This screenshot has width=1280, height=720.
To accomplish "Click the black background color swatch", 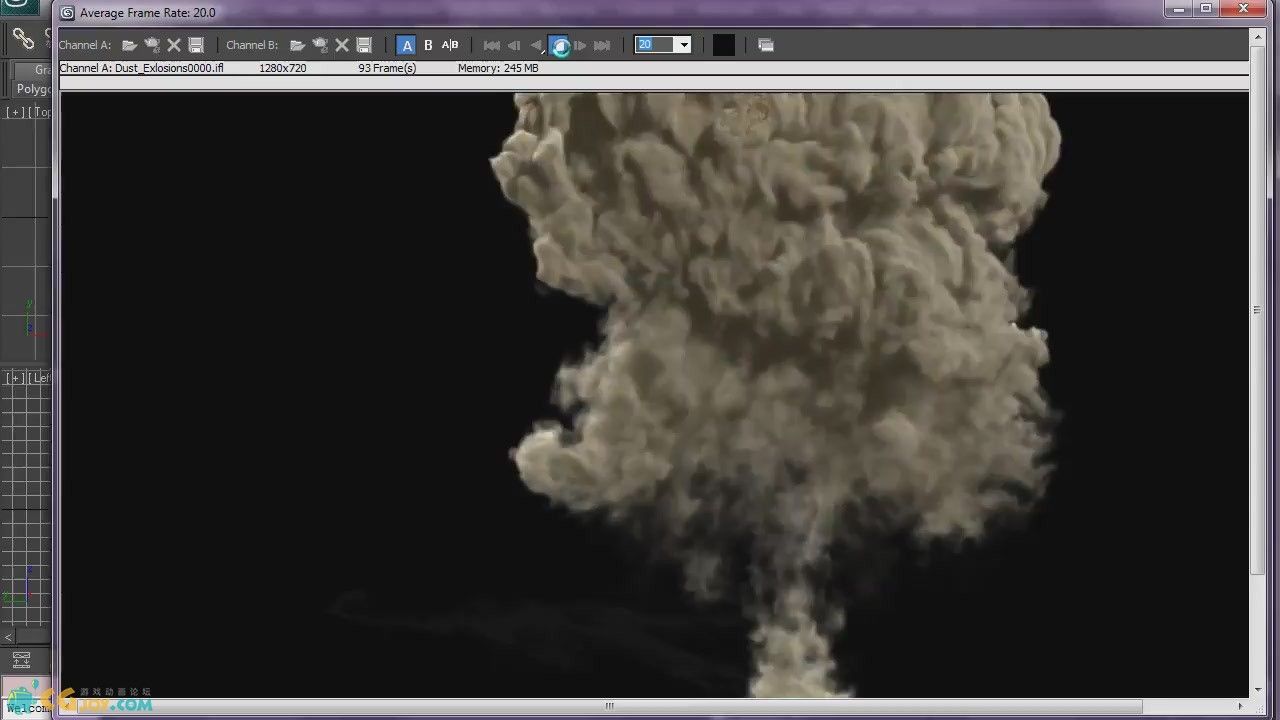I will click(x=724, y=45).
